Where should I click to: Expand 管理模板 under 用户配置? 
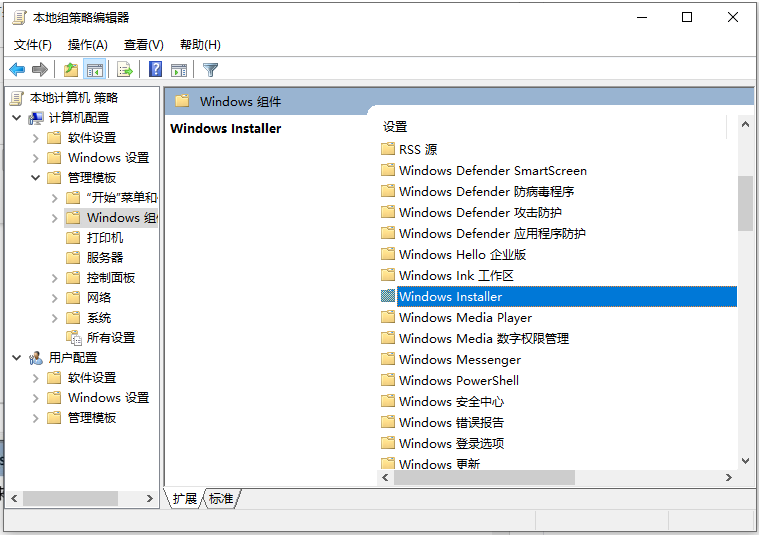35,418
